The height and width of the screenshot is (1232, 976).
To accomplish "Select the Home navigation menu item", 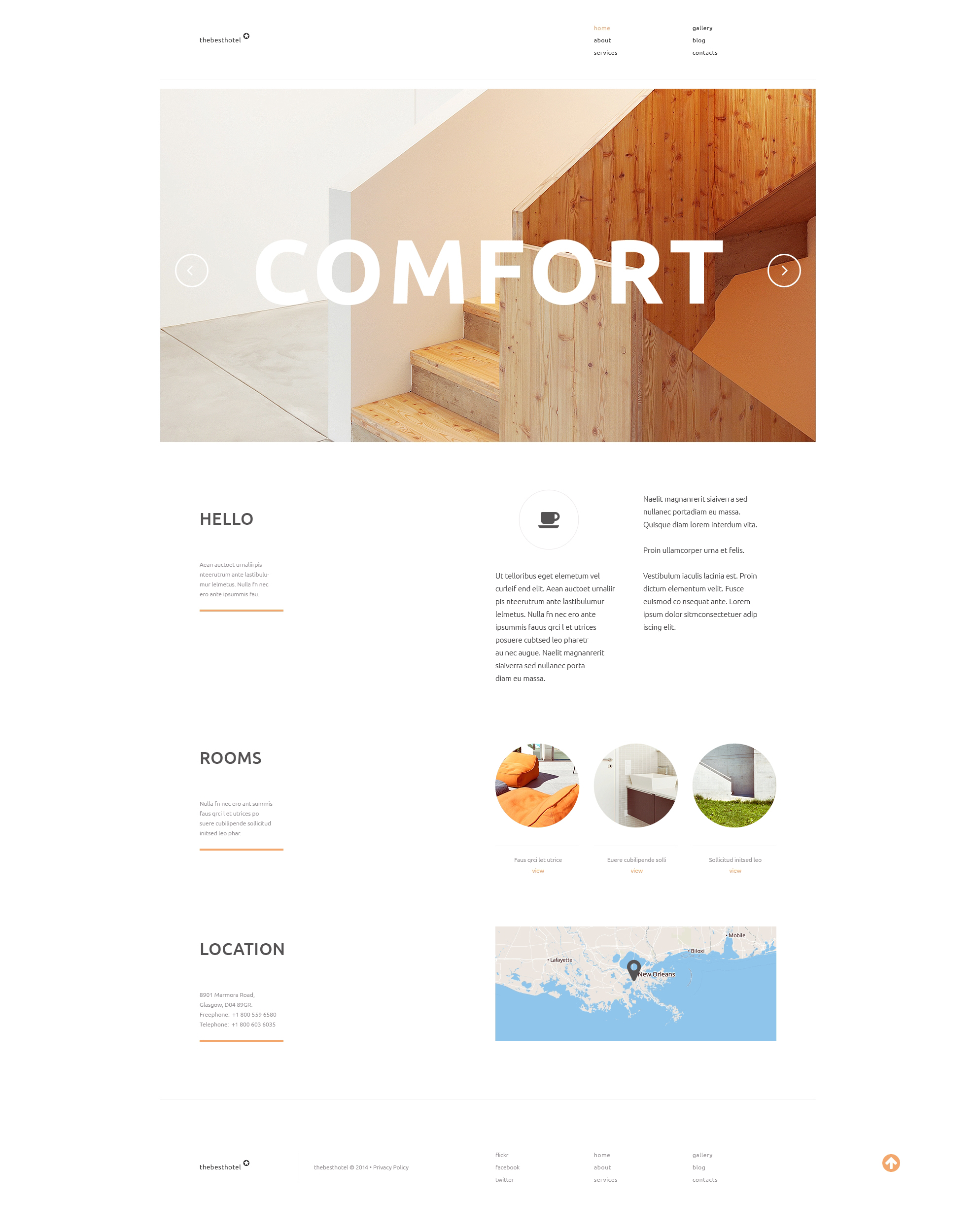I will tap(601, 27).
